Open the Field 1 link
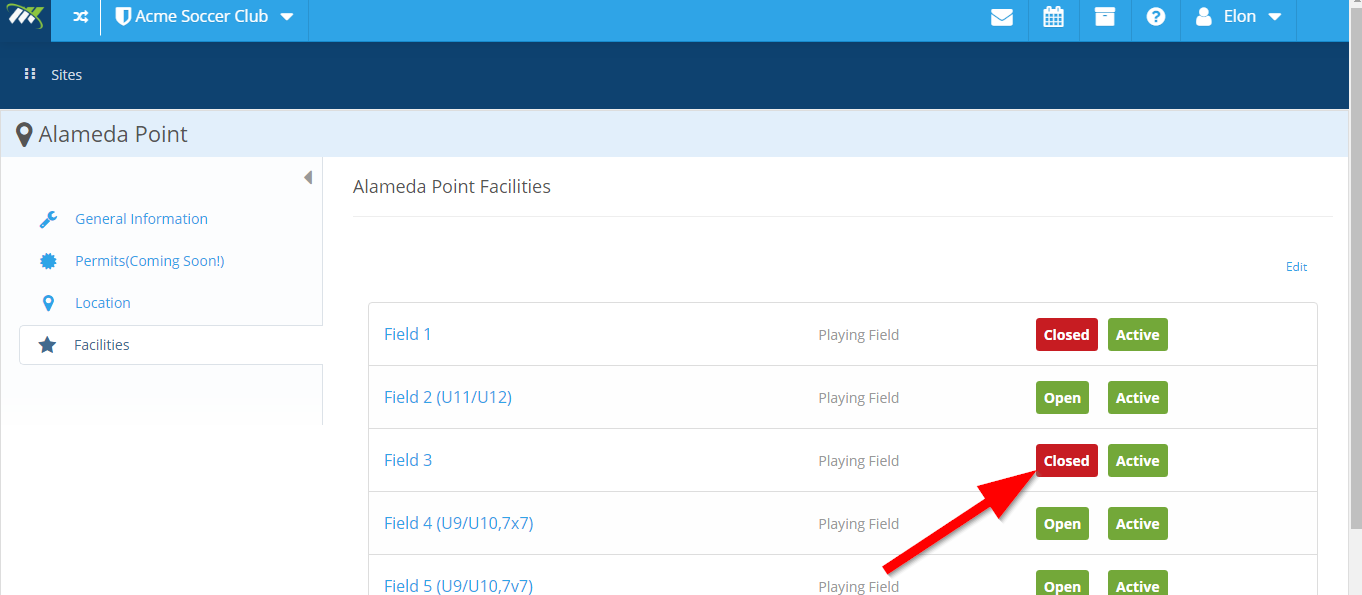This screenshot has height=595, width=1362. pos(408,334)
